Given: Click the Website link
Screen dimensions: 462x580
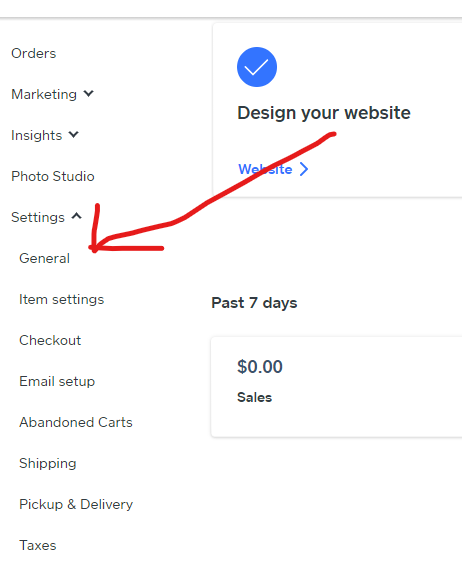Looking at the screenshot, I should coord(265,169).
